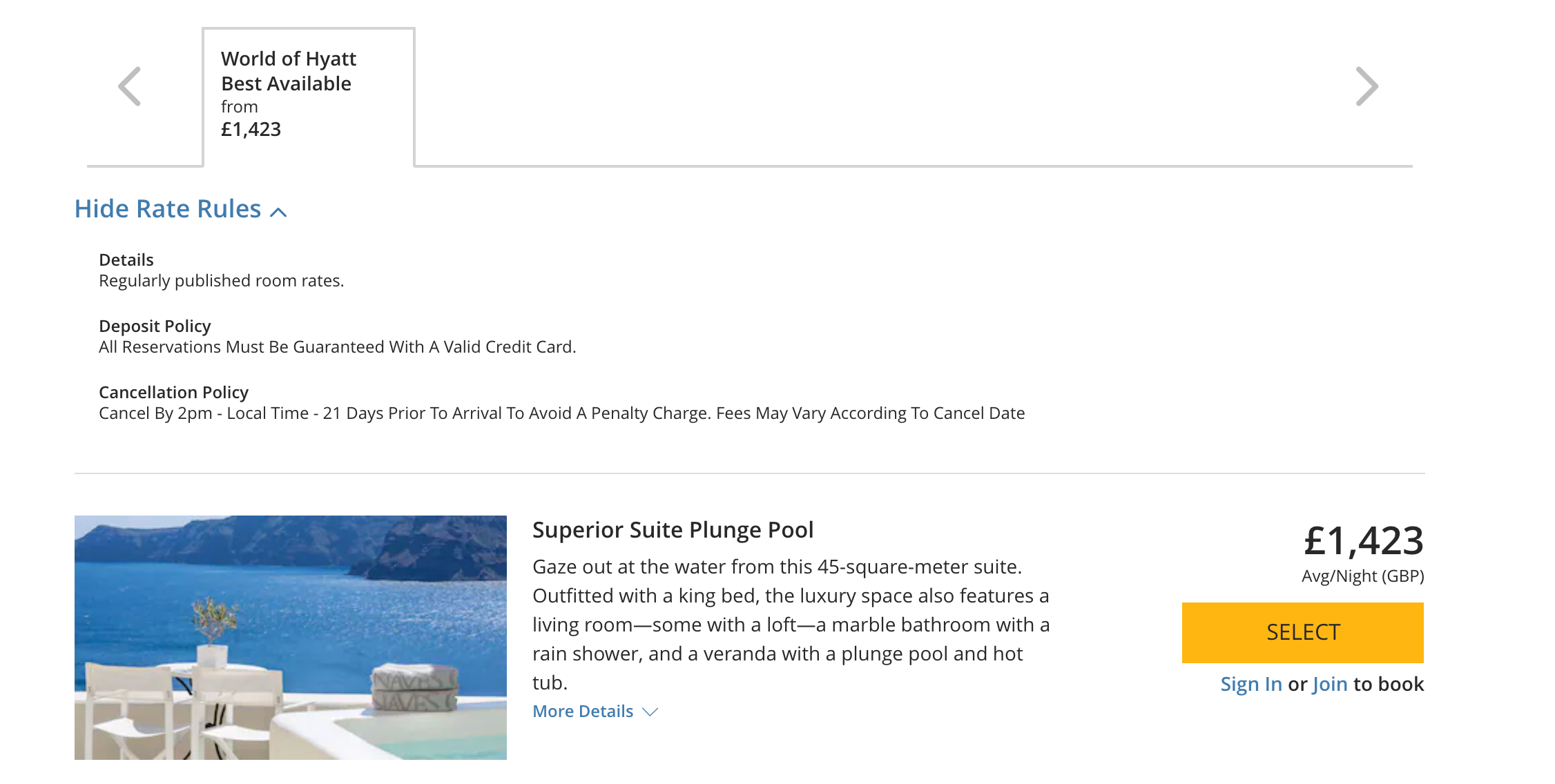Click the from £1,423 price in rate tab
The width and height of the screenshot is (1555, 784).
pos(251,119)
